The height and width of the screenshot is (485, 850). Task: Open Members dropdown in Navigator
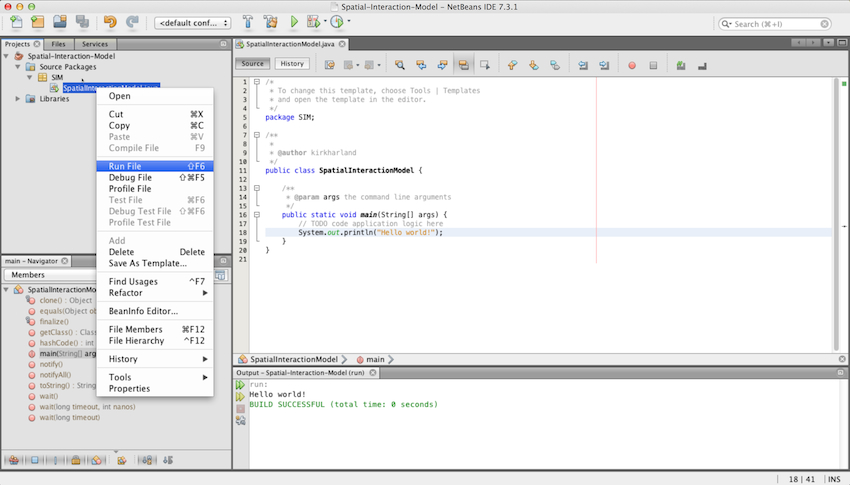point(49,275)
